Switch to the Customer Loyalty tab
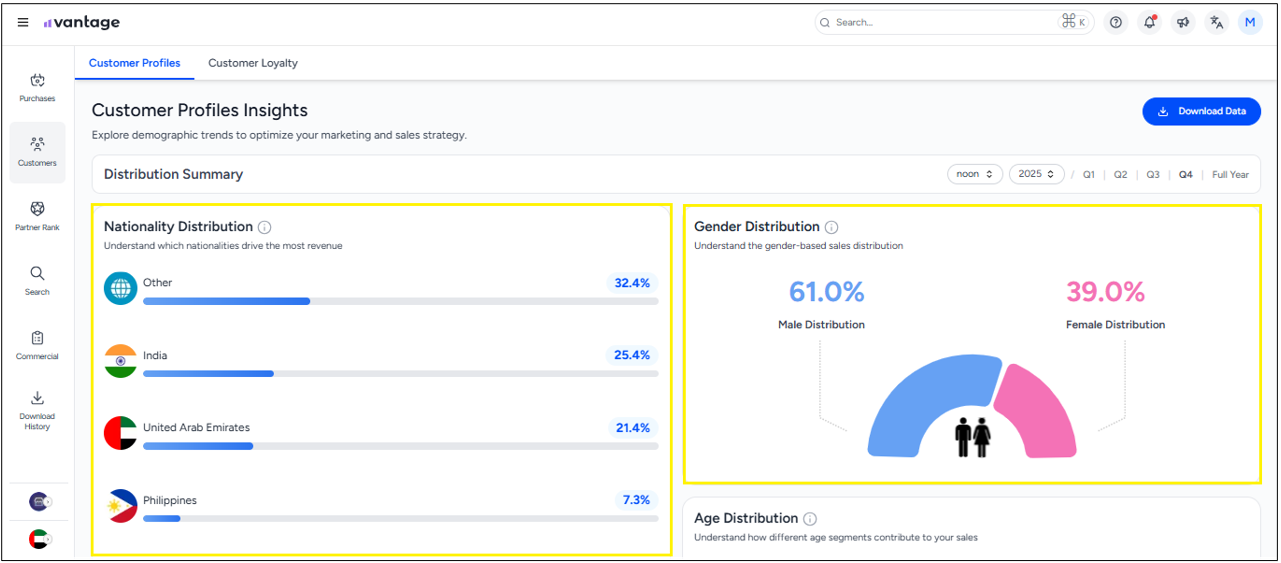The image size is (1281, 563). point(253,63)
